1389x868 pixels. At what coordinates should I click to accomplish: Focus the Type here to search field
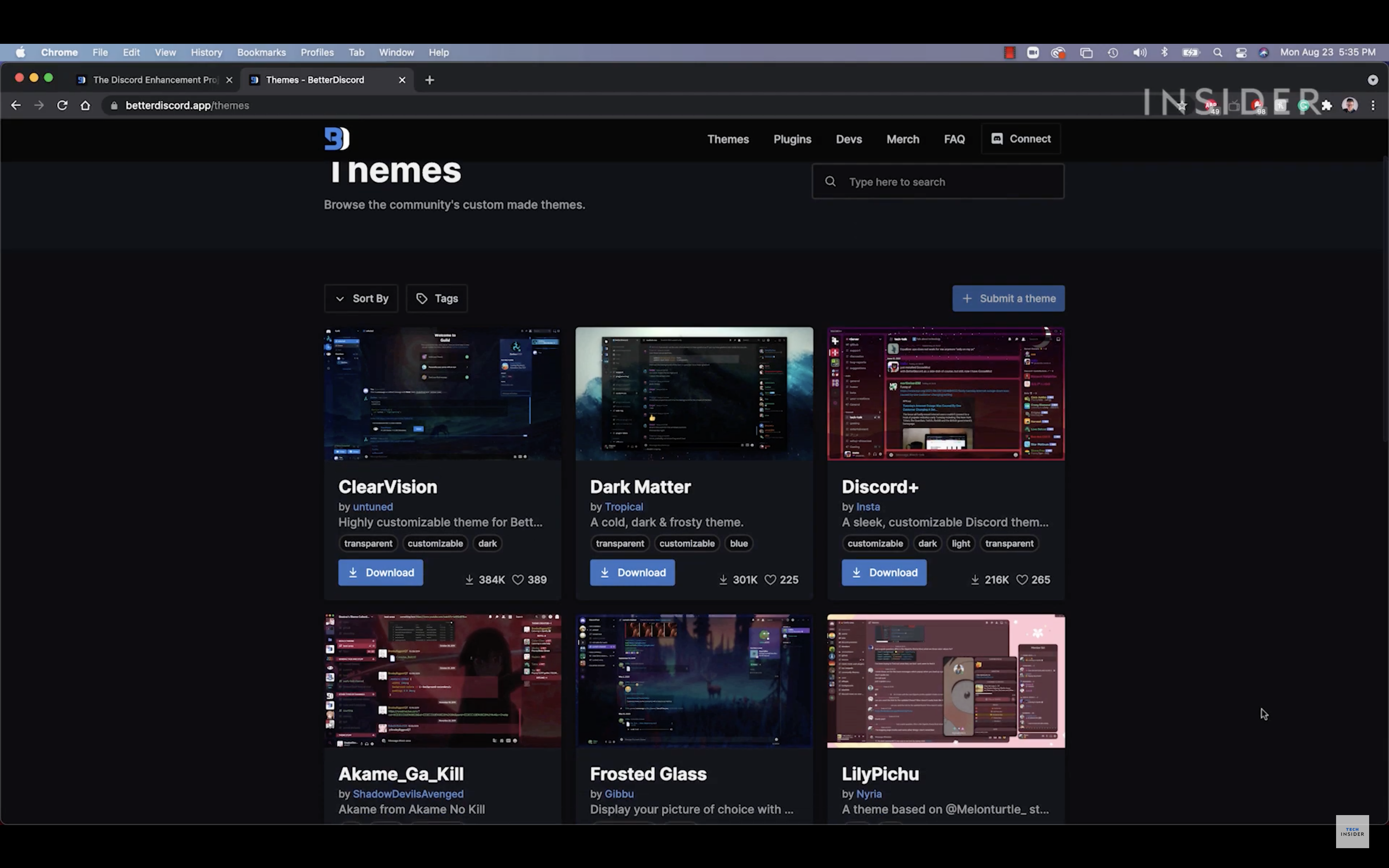[938, 181]
